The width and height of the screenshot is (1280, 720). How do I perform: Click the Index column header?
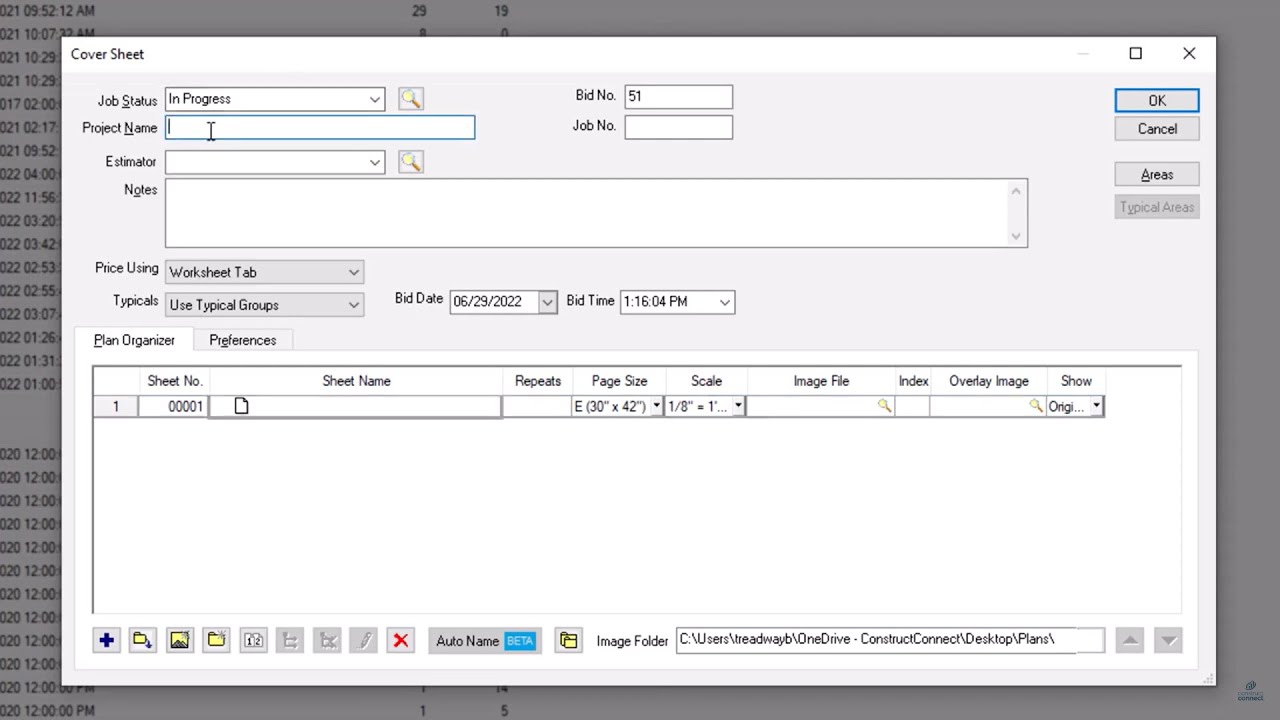pos(913,381)
